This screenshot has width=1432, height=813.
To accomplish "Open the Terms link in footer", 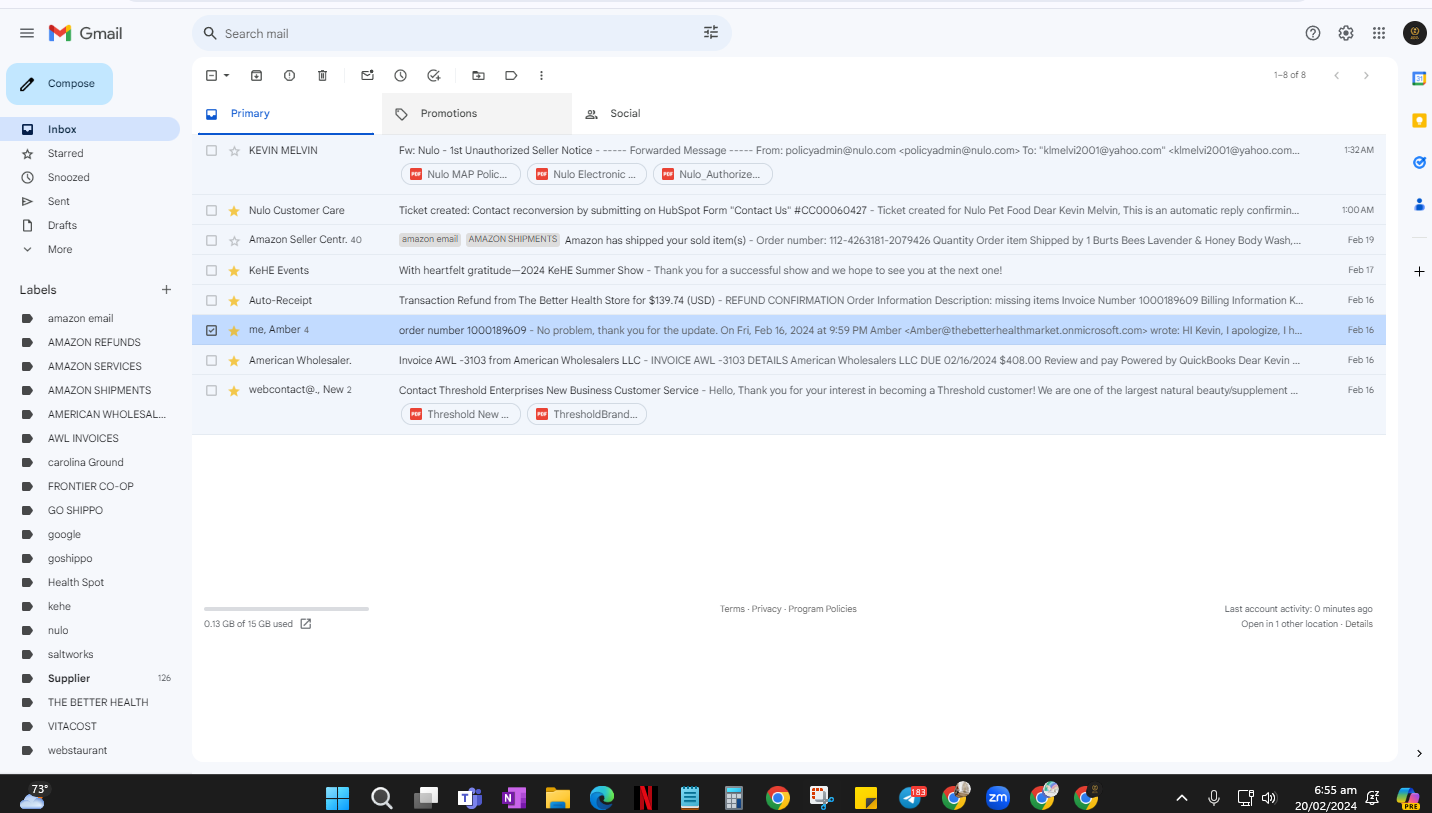I will tap(732, 609).
